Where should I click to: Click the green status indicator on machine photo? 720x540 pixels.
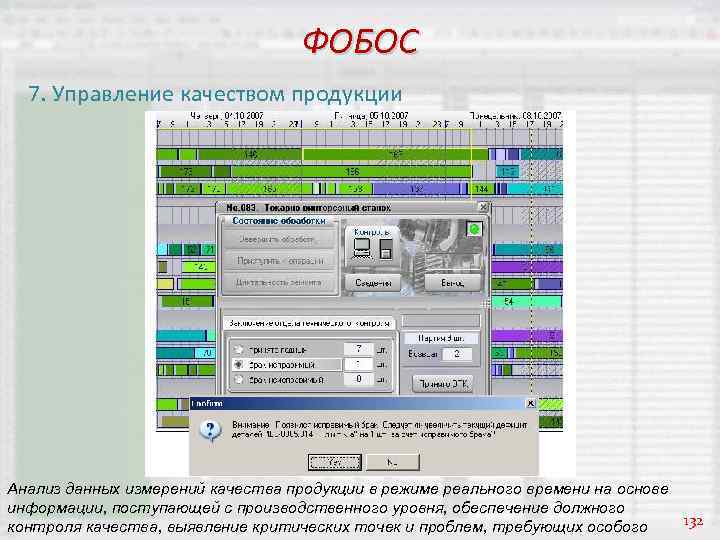coord(474,229)
